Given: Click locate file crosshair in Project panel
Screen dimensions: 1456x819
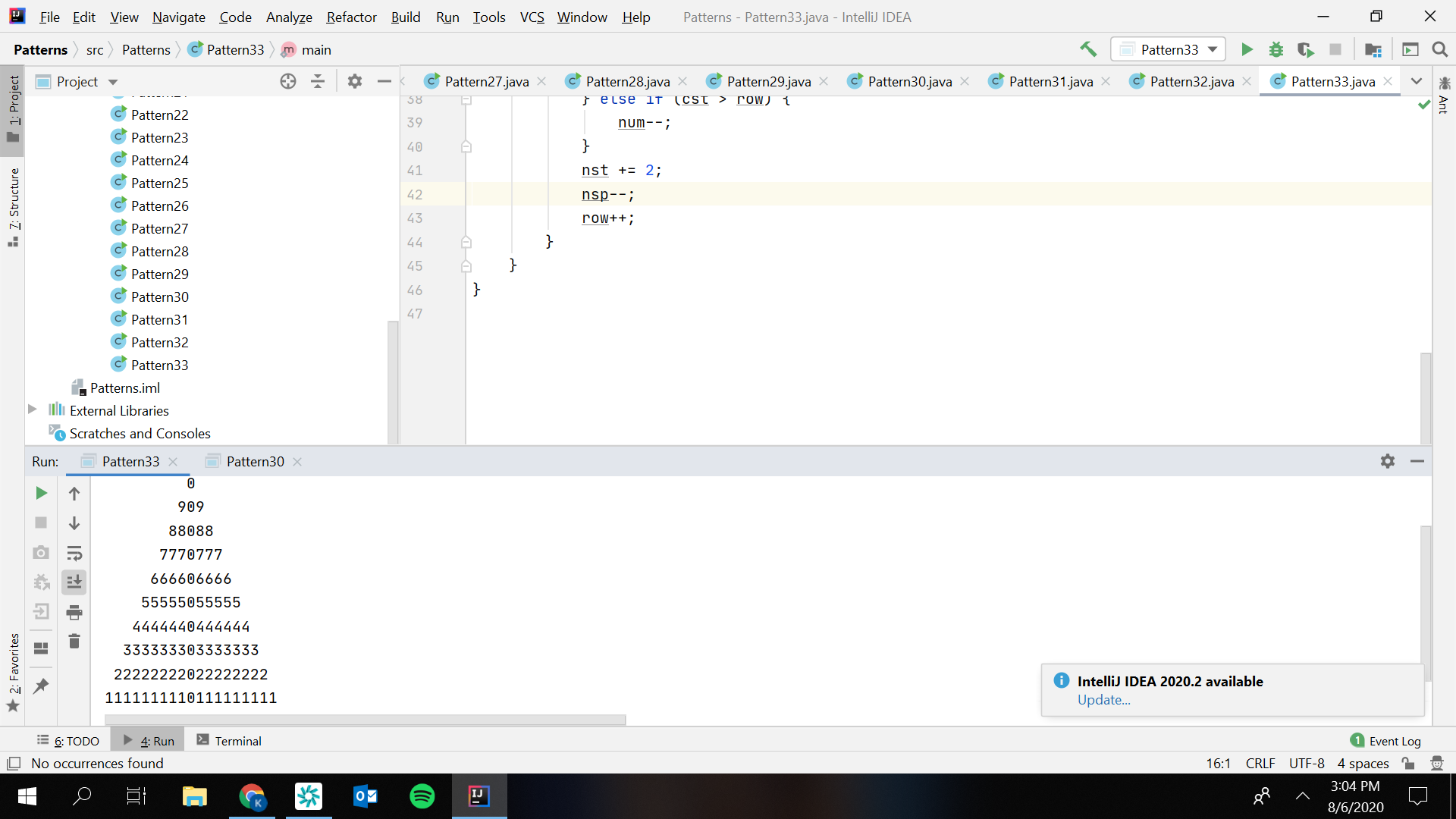Looking at the screenshot, I should (288, 81).
